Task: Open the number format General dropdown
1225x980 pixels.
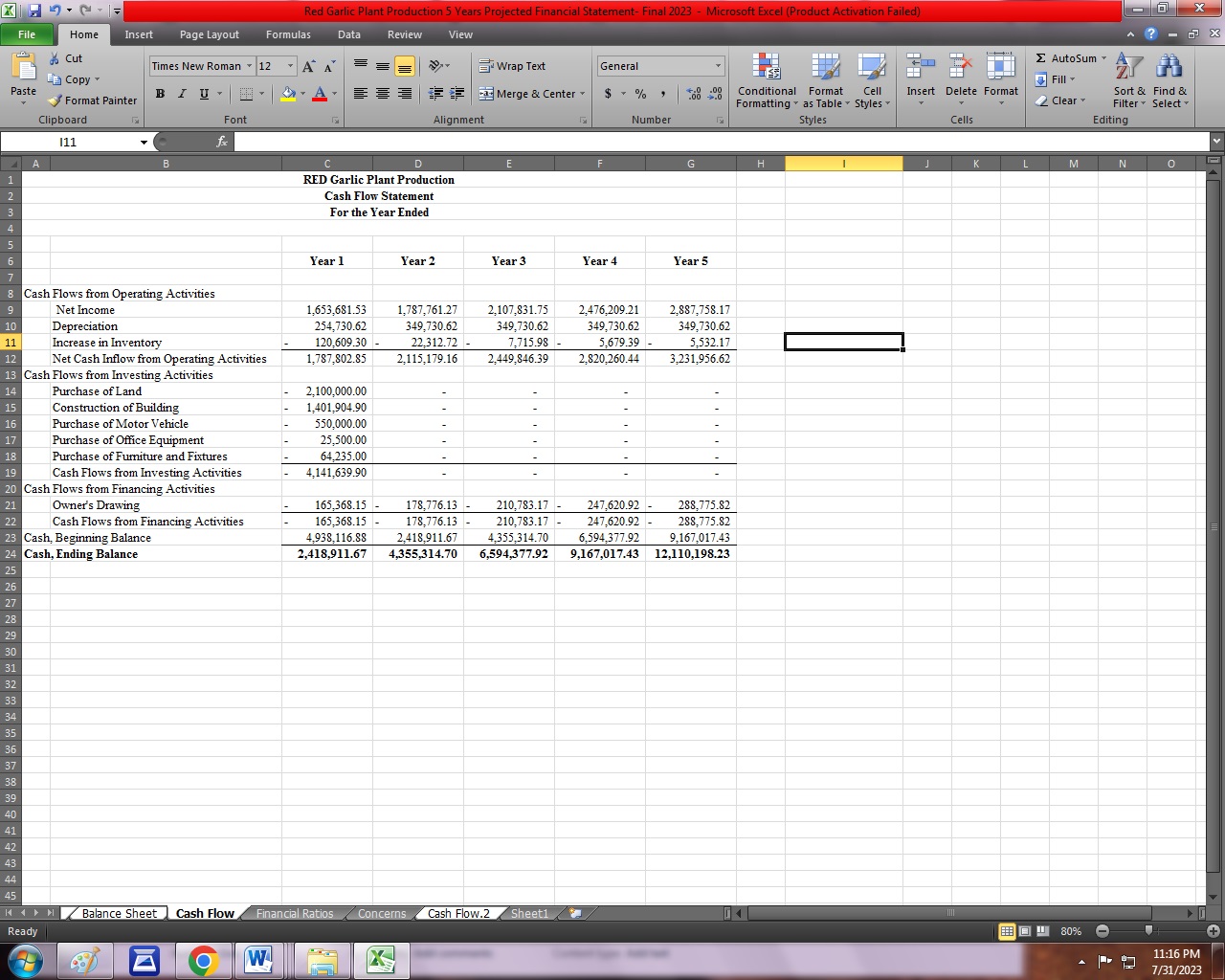Action: click(719, 66)
